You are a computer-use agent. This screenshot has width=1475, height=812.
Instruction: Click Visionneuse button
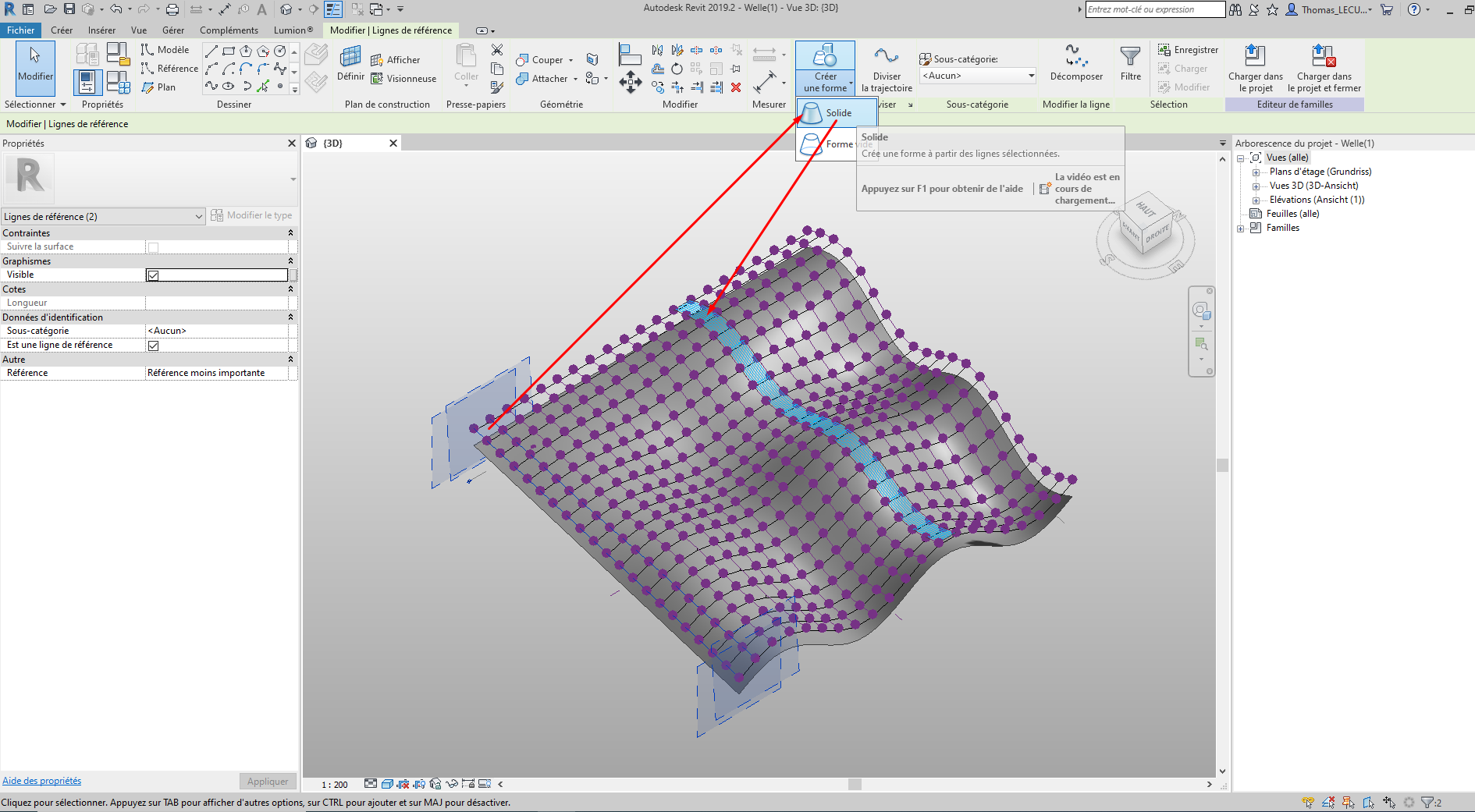click(x=403, y=79)
